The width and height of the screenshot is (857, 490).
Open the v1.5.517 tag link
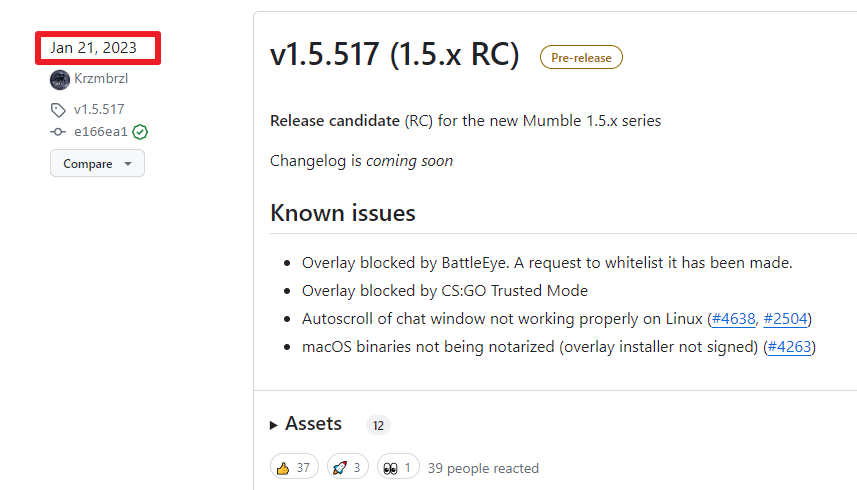[x=99, y=110]
